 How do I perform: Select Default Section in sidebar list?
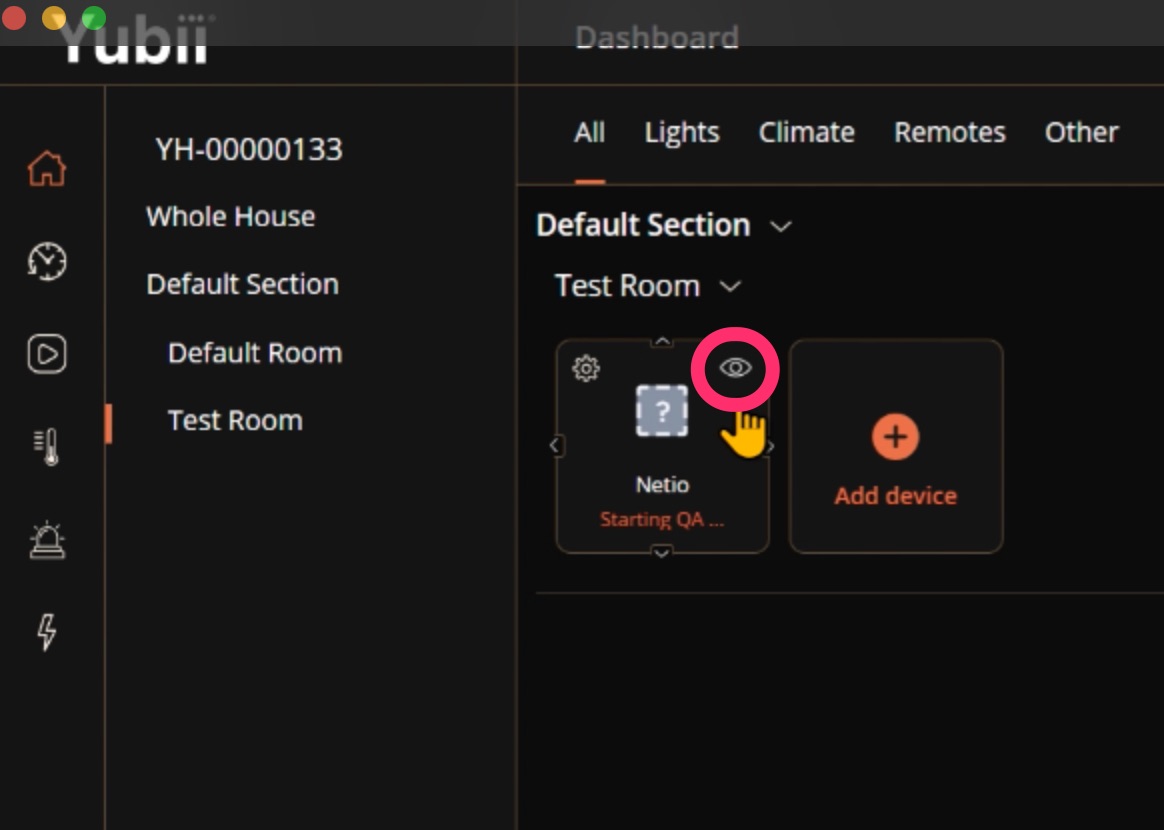pos(243,284)
